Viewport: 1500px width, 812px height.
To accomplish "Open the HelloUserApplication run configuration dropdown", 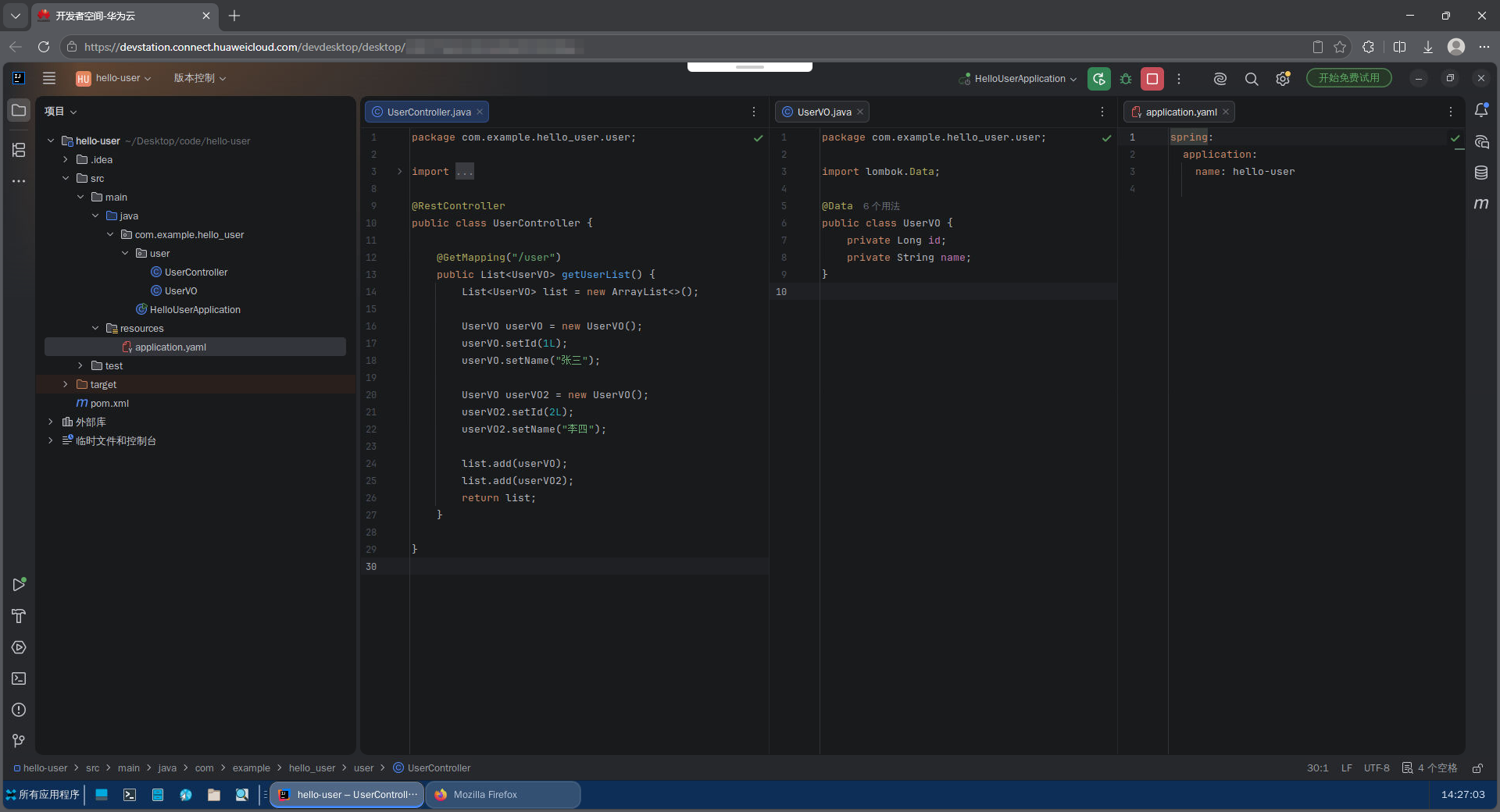I will tap(1018, 79).
